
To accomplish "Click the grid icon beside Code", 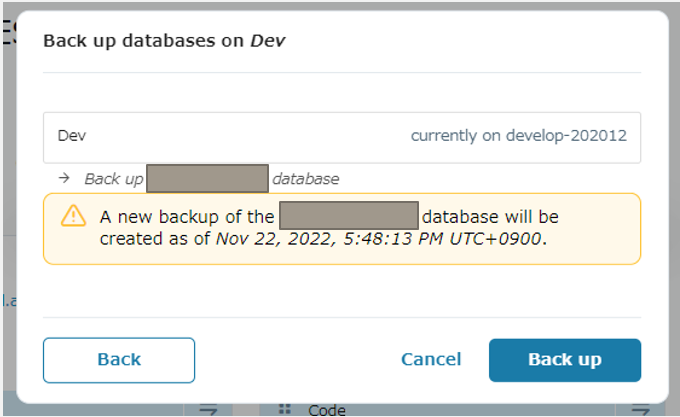I will 284,409.
